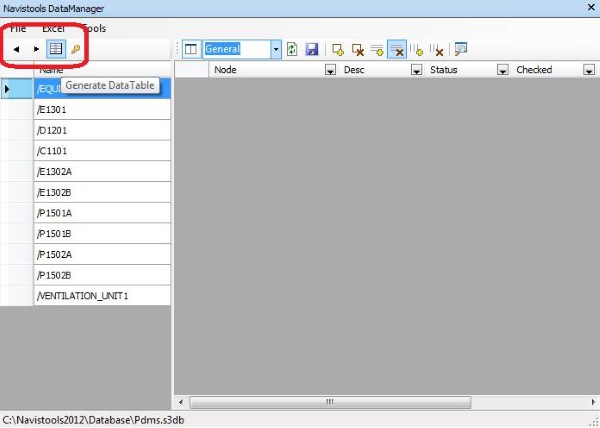
Task: Click the Generate DataTable icon
Action: coord(55,48)
